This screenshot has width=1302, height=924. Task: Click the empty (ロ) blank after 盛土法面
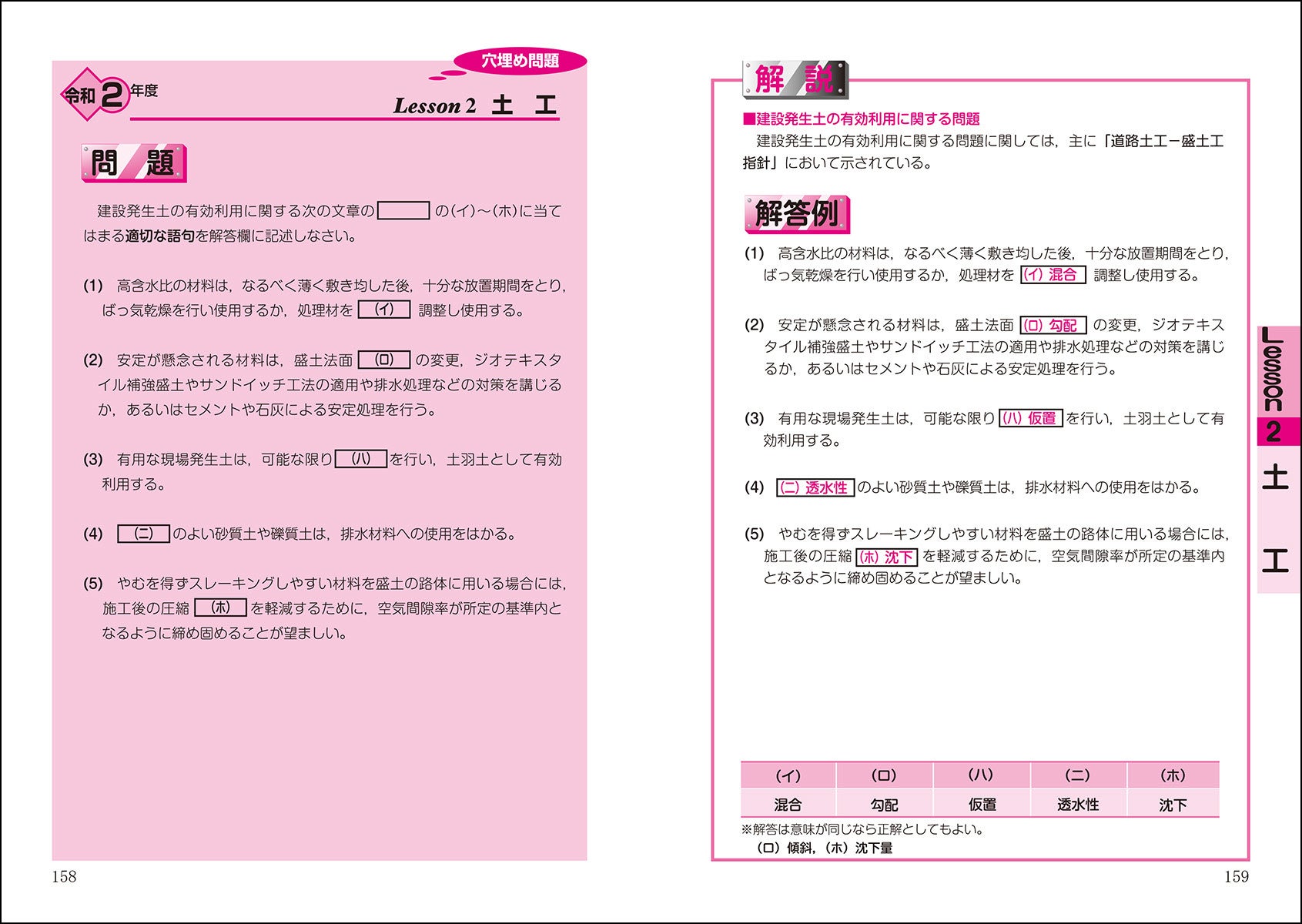[x=384, y=360]
